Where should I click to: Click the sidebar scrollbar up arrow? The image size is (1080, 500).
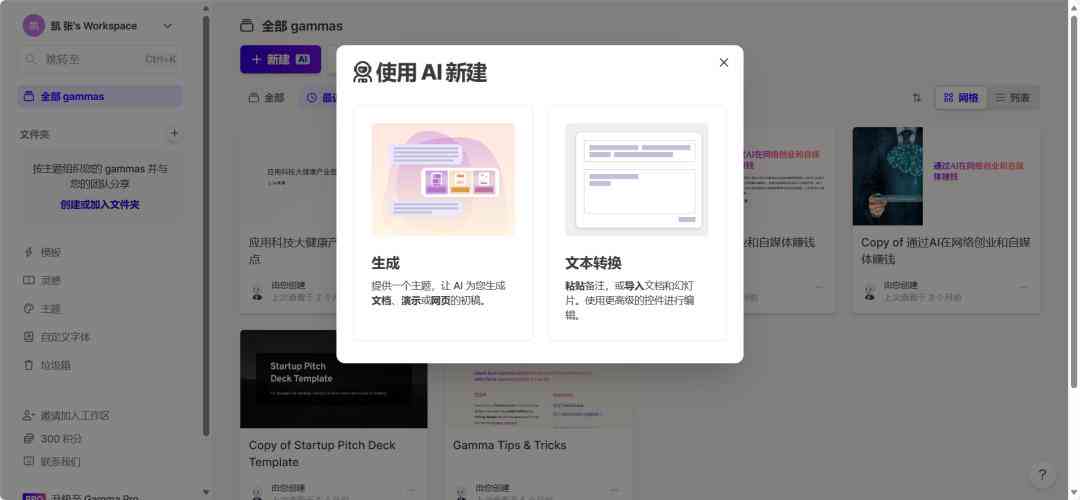(x=206, y=9)
